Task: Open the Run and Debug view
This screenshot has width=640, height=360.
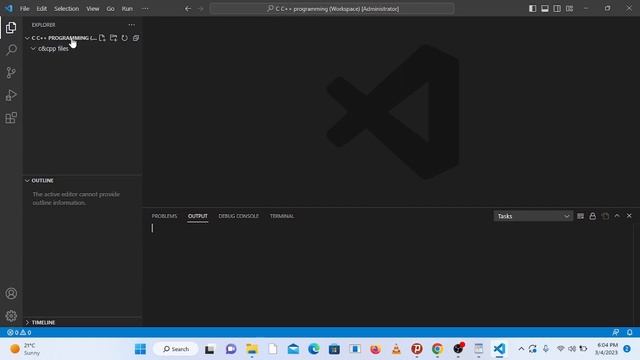Action: tap(11, 95)
